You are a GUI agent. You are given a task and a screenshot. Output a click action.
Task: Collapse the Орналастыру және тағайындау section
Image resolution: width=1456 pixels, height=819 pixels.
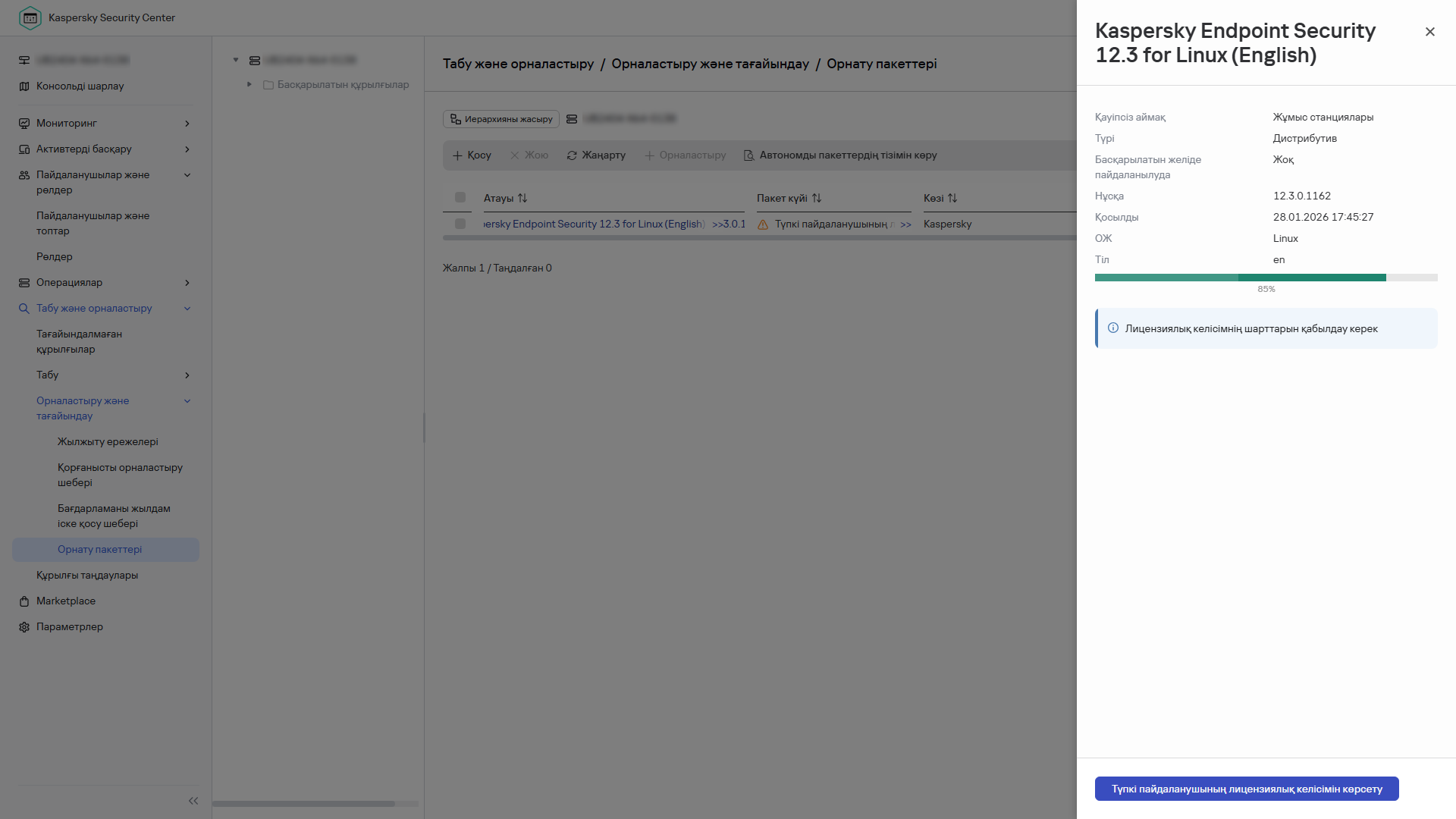point(187,400)
